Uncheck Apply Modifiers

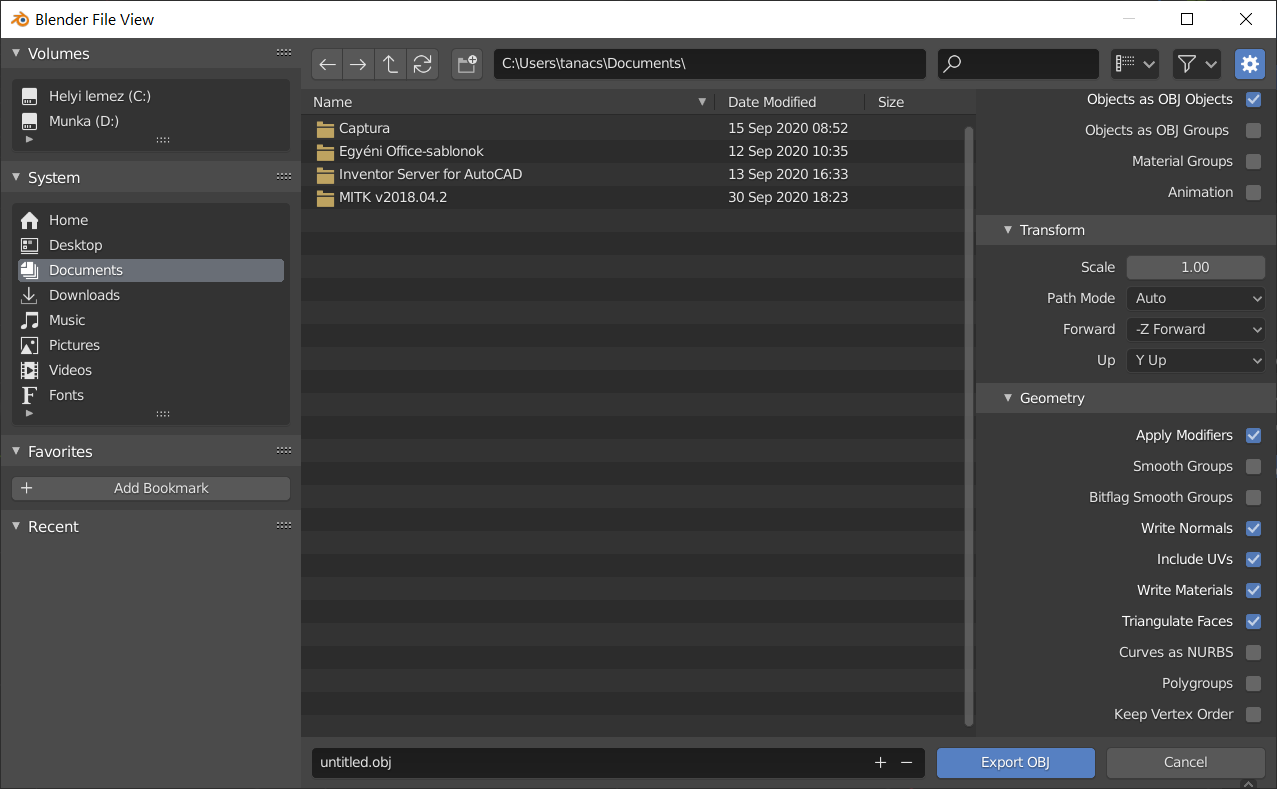click(x=1253, y=435)
